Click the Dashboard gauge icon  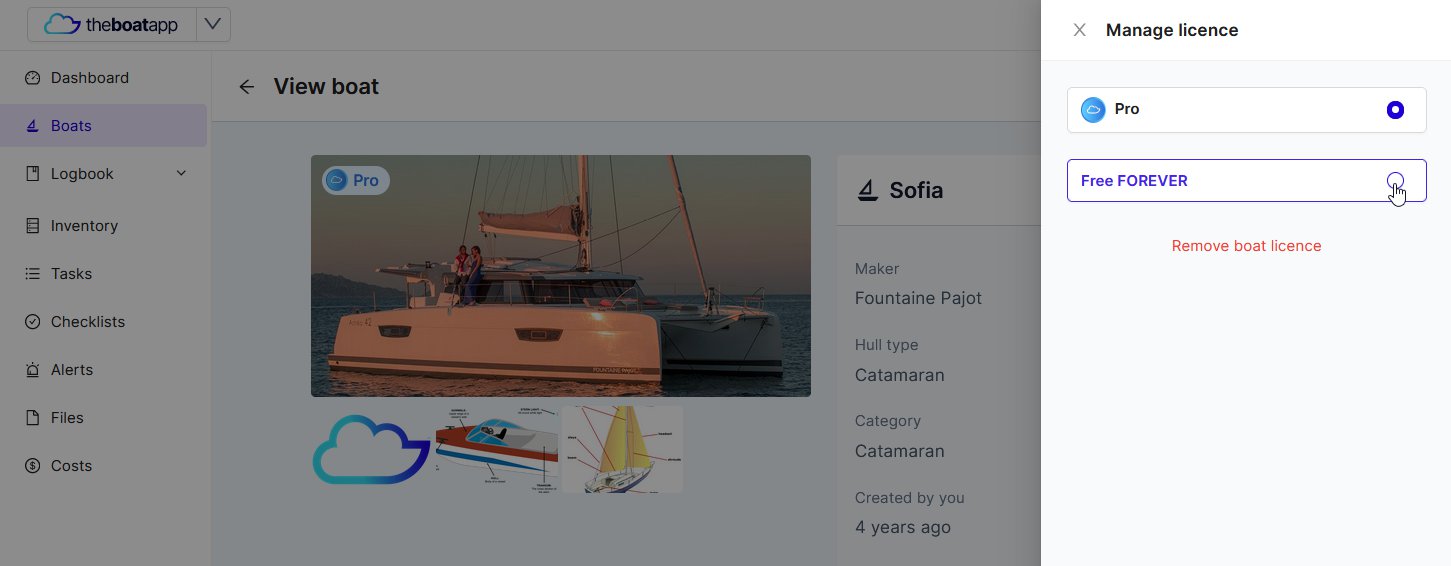(x=32, y=78)
